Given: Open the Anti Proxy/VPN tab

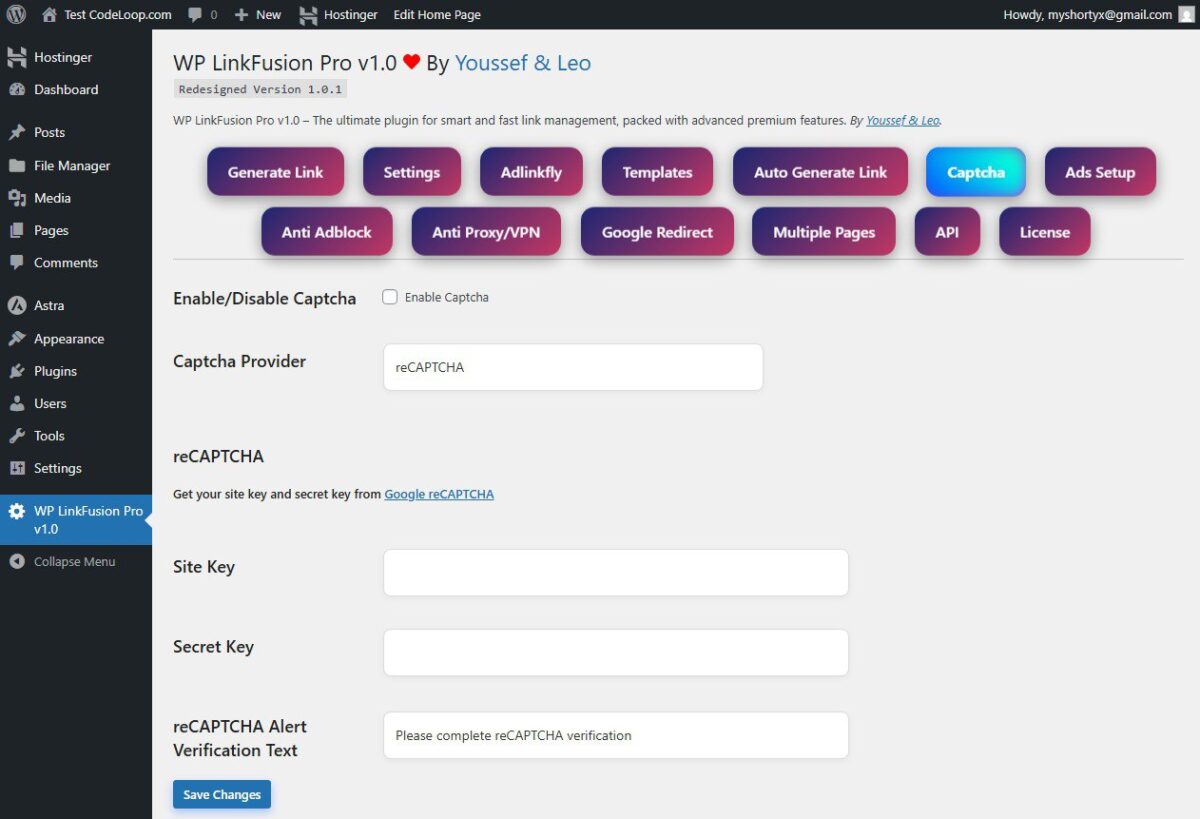Looking at the screenshot, I should coord(486,232).
